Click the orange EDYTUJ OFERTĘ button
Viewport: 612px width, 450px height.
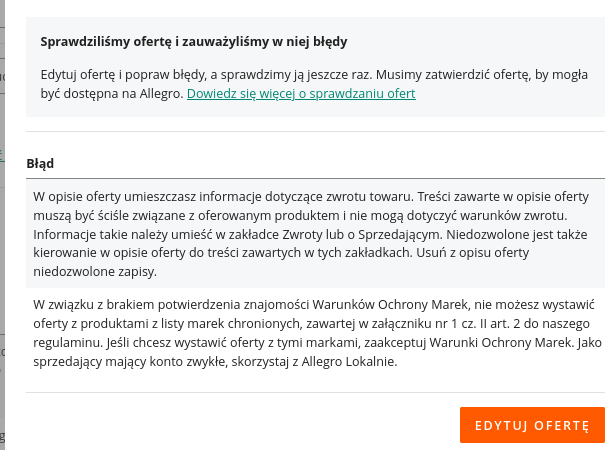(x=532, y=425)
